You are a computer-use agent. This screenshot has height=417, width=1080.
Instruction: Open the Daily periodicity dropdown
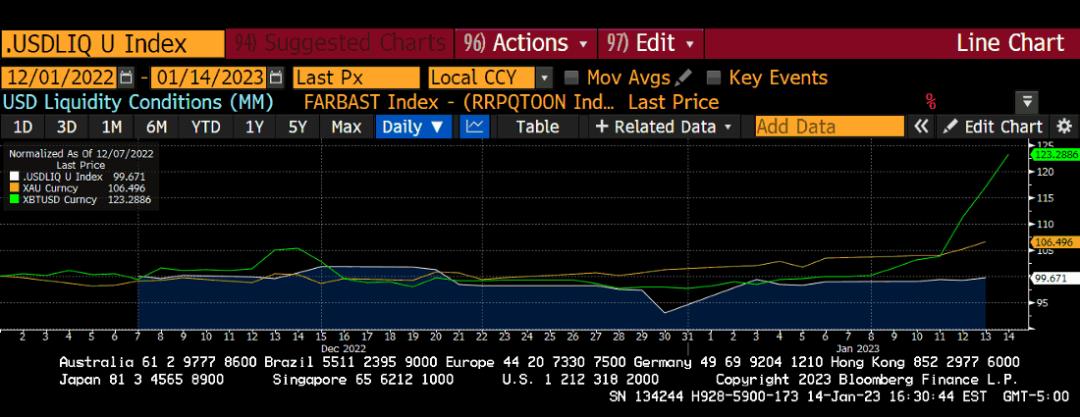click(414, 127)
